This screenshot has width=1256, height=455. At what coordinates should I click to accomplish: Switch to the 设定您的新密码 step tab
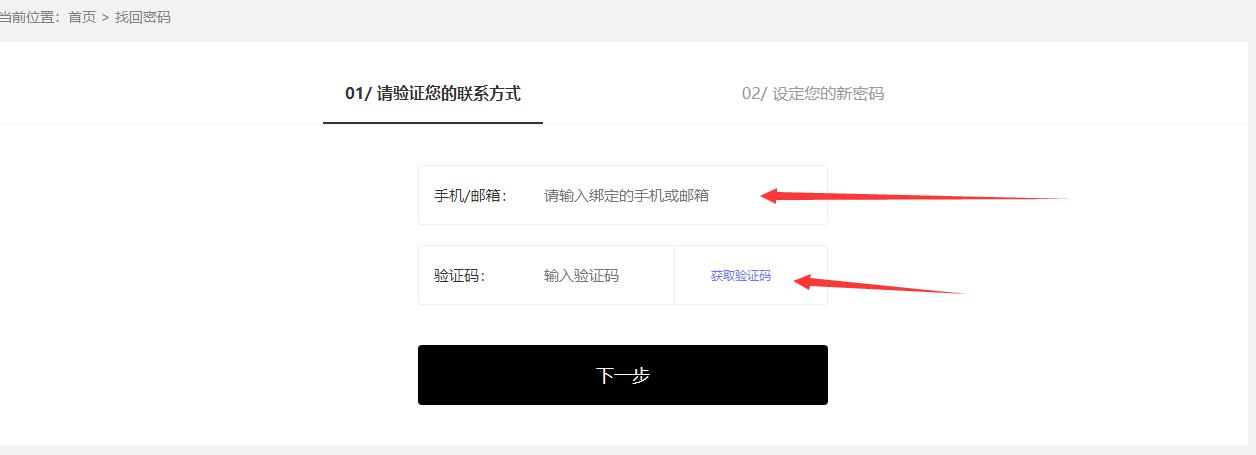[x=813, y=93]
